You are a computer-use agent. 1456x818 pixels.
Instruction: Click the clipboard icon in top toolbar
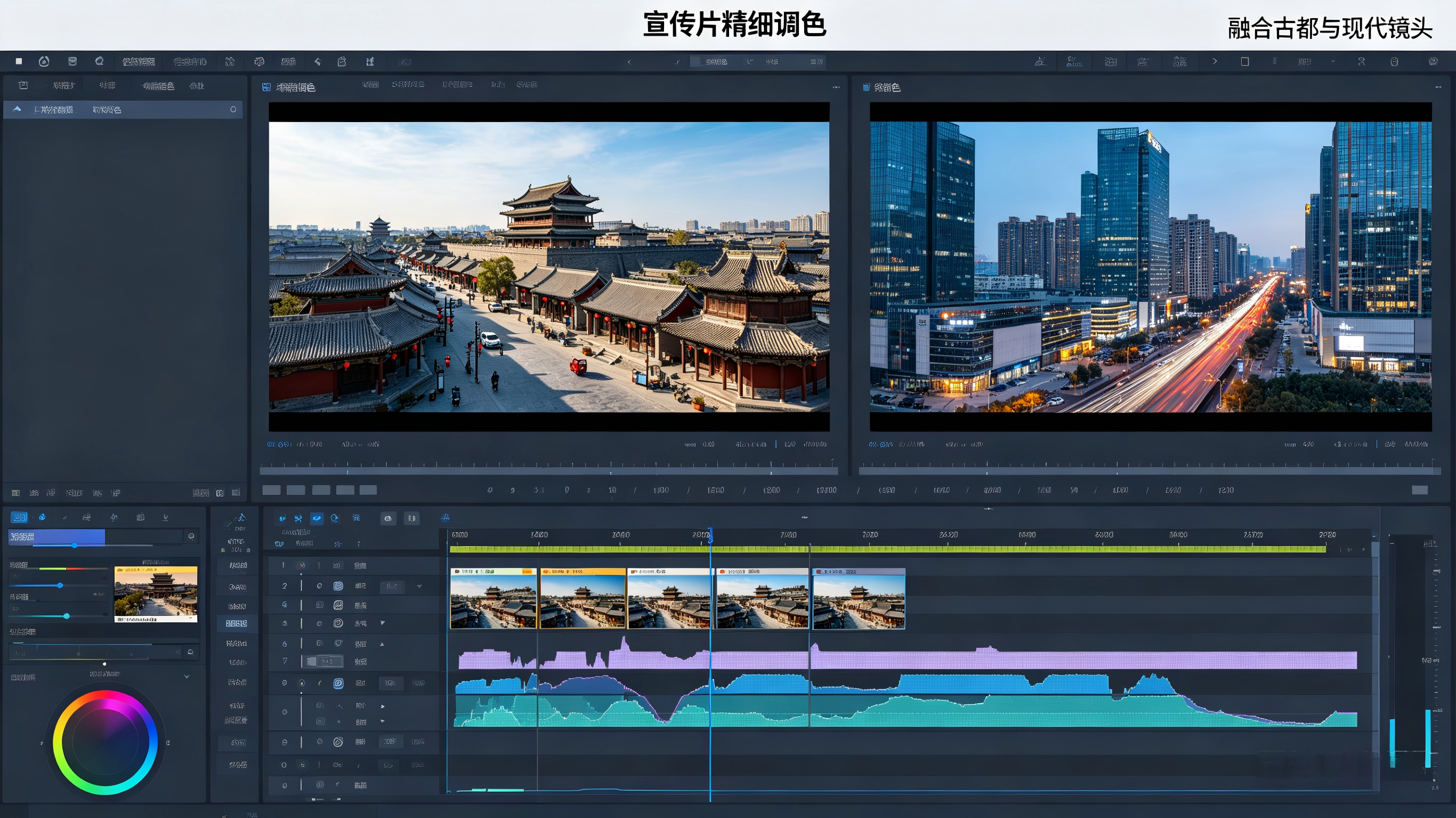point(342,61)
